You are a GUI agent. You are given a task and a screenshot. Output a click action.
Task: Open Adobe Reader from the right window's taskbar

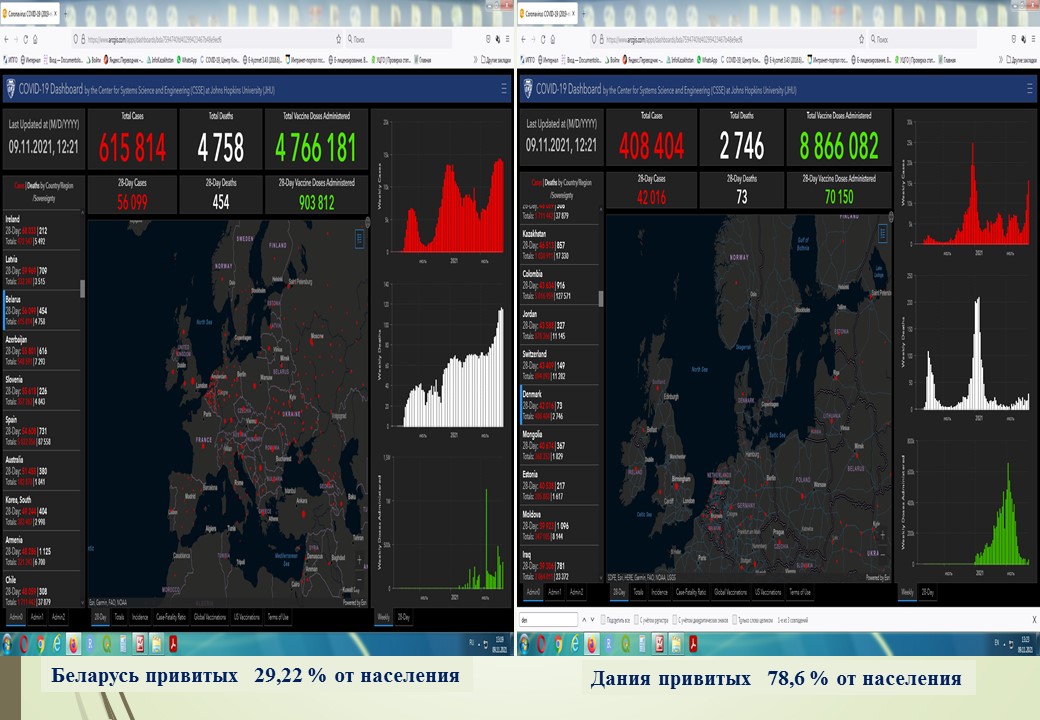pyautogui.click(x=692, y=643)
